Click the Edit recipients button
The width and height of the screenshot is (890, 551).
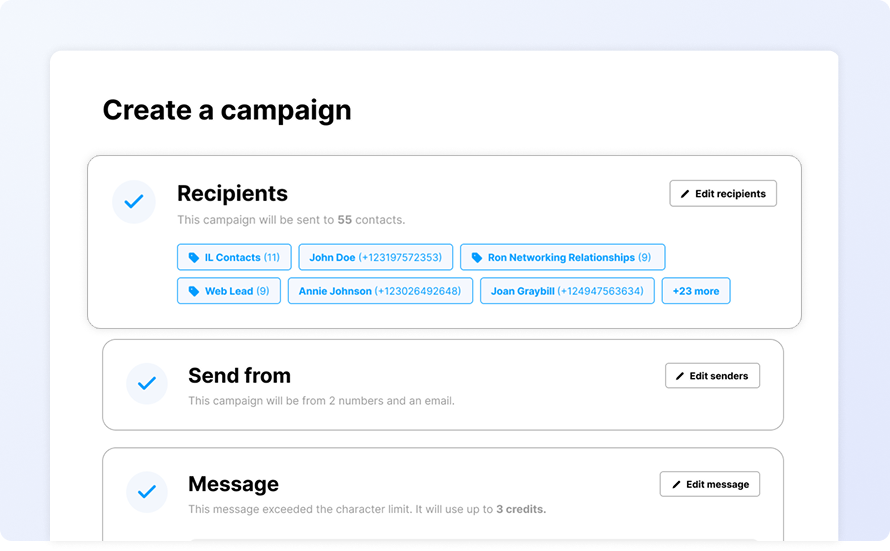click(x=723, y=194)
